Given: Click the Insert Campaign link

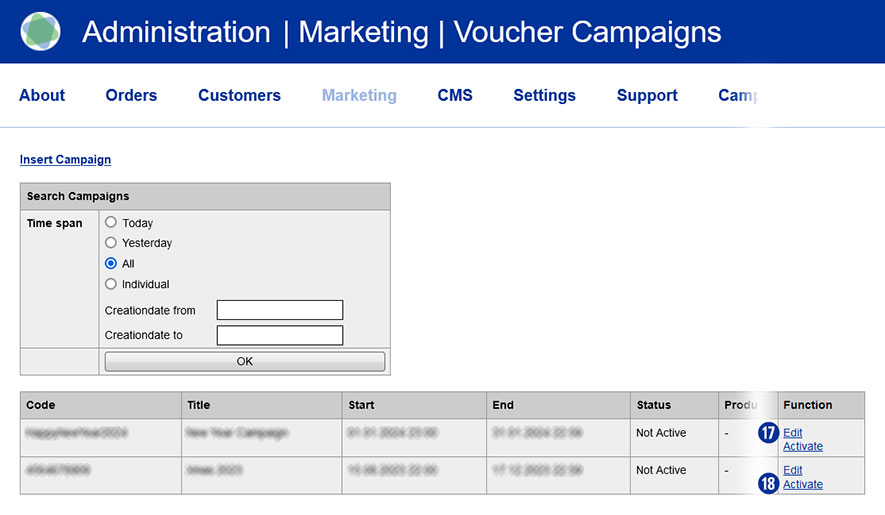Looking at the screenshot, I should pos(65,160).
